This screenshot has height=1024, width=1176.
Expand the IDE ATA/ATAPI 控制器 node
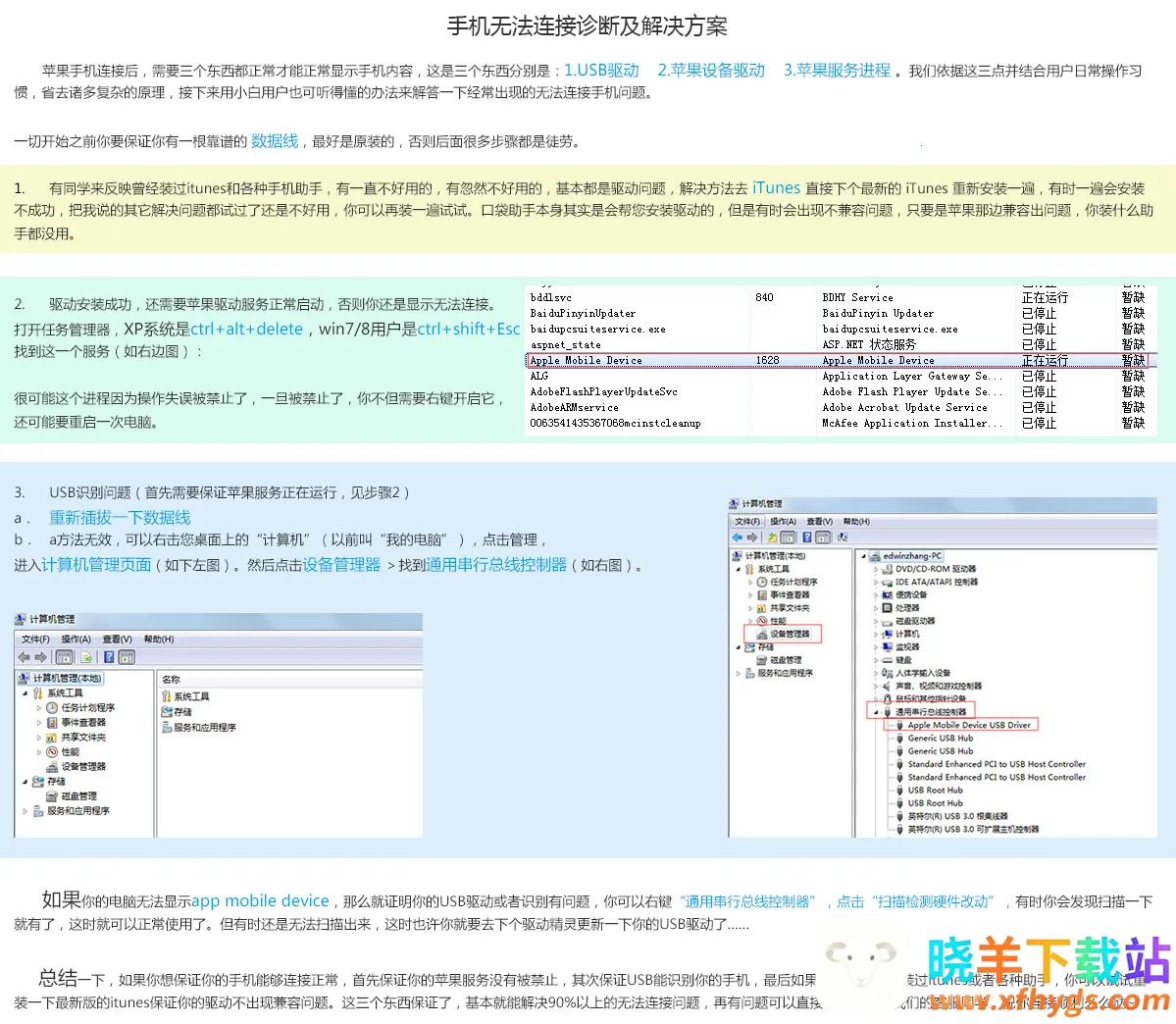876,582
